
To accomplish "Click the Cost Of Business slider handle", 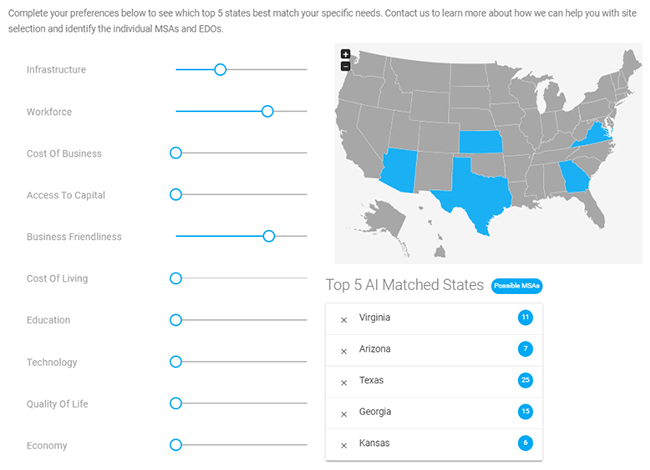I will point(176,153).
